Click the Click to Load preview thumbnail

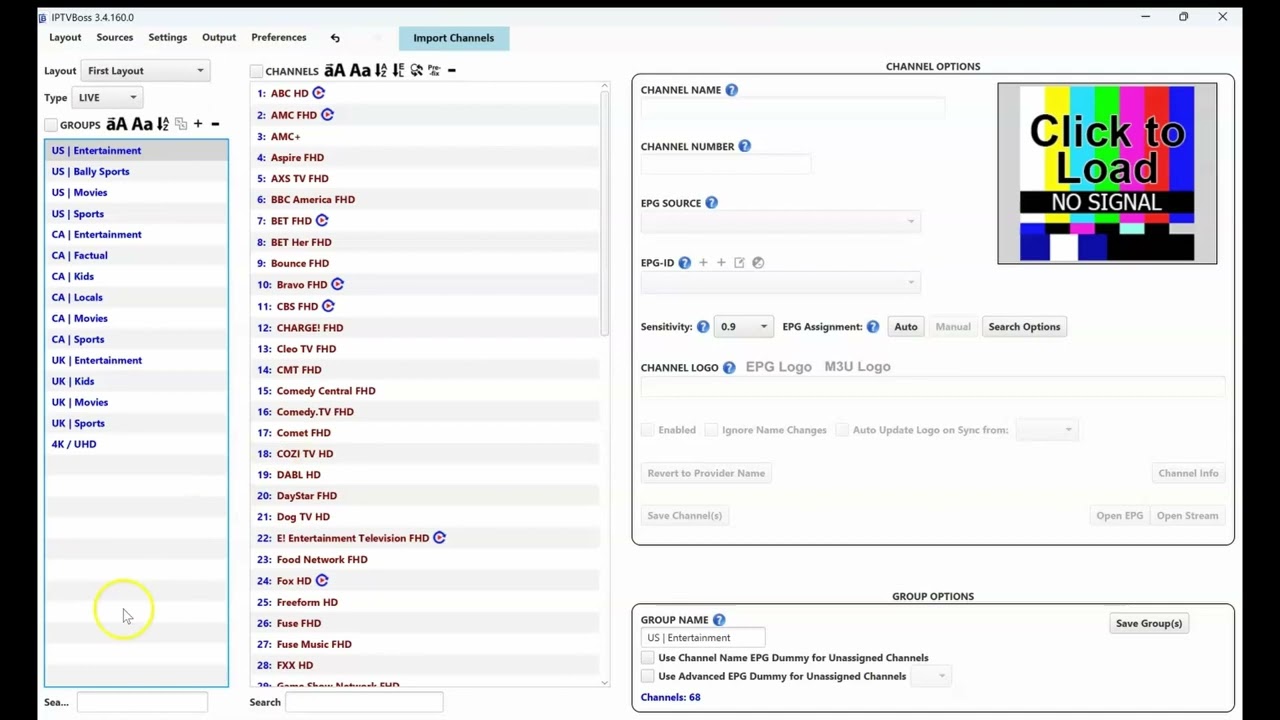coord(1107,174)
